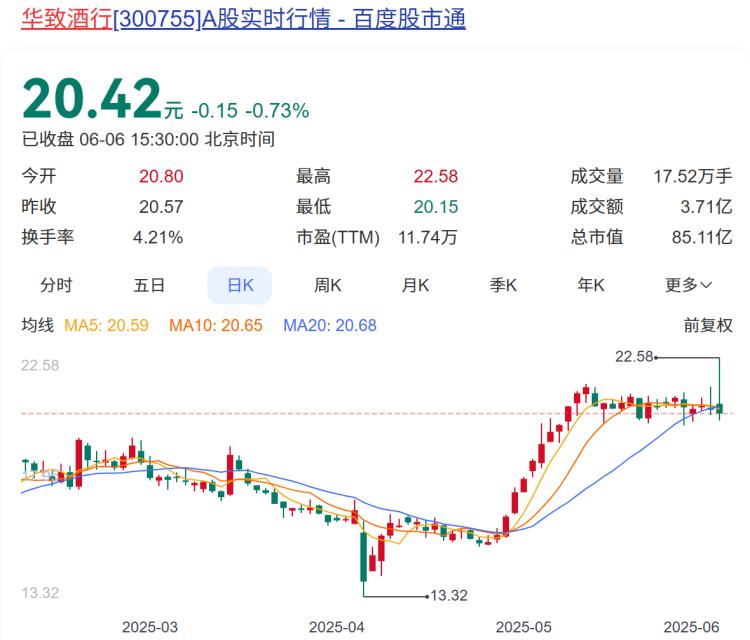Click the 今开 value 20.80
Image resolution: width=750 pixels, height=640 pixels.
pos(161,176)
